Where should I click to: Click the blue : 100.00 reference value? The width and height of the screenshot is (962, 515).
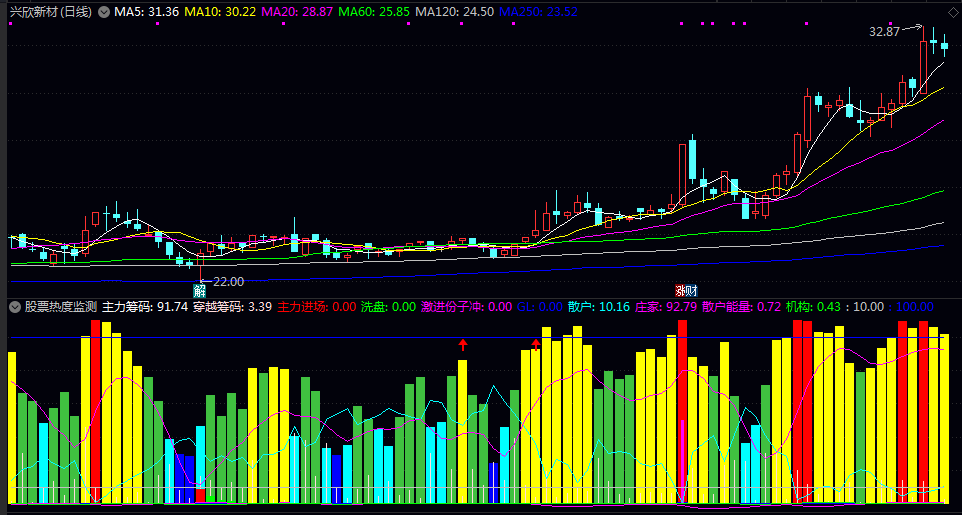pos(912,308)
